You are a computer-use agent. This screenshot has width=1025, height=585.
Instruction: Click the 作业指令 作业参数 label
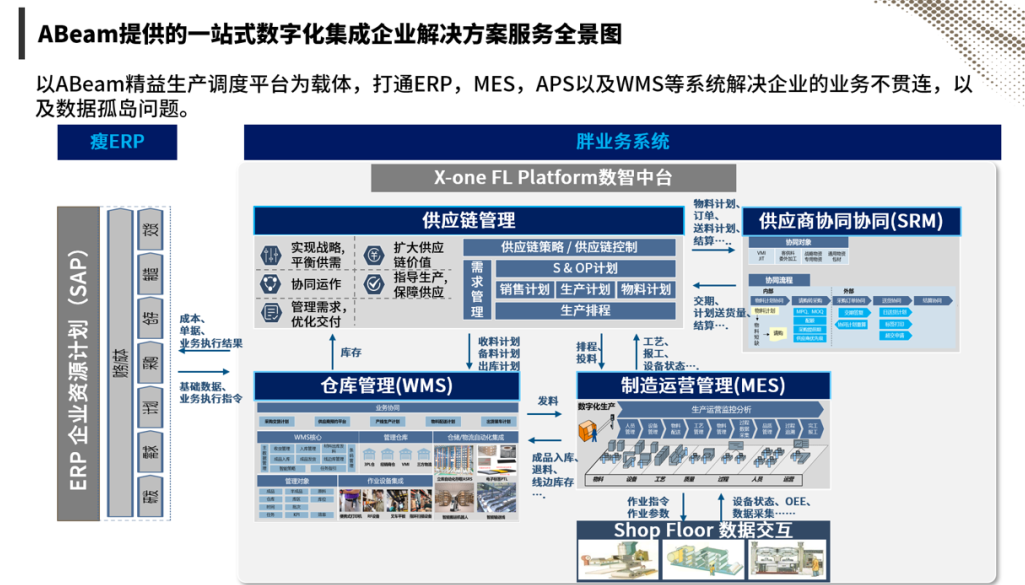point(648,507)
